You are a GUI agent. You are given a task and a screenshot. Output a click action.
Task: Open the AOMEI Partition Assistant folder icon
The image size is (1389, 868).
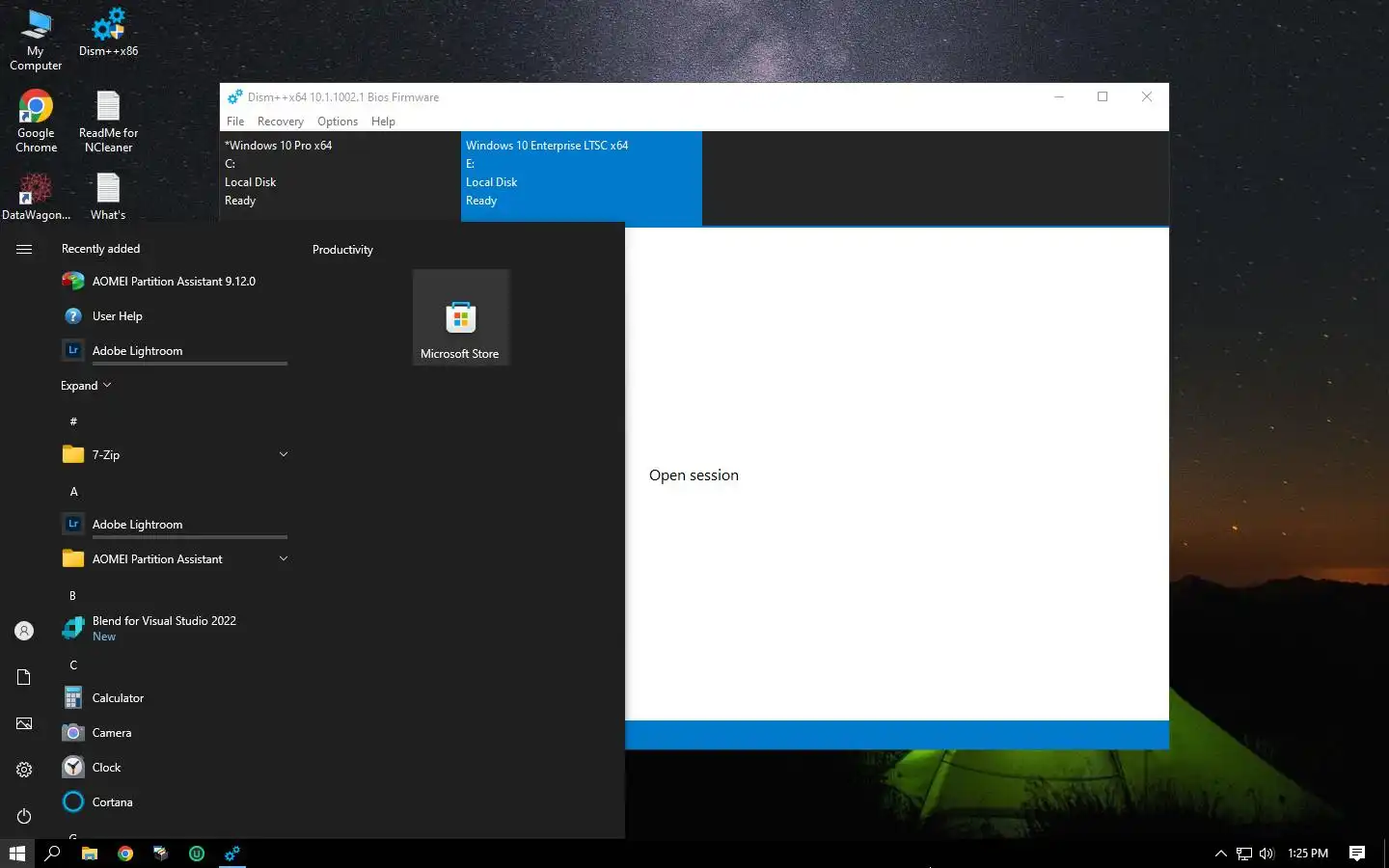click(x=73, y=559)
